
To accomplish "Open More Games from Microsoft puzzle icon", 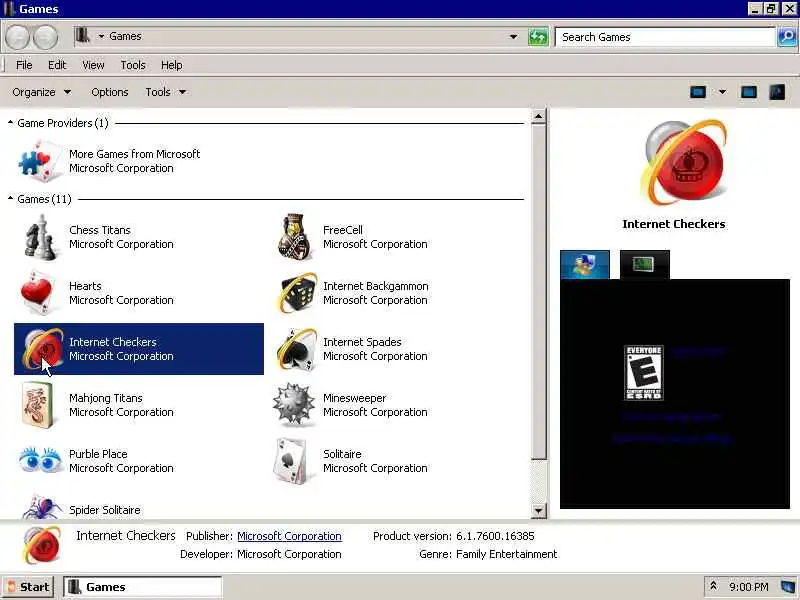I will 39,161.
